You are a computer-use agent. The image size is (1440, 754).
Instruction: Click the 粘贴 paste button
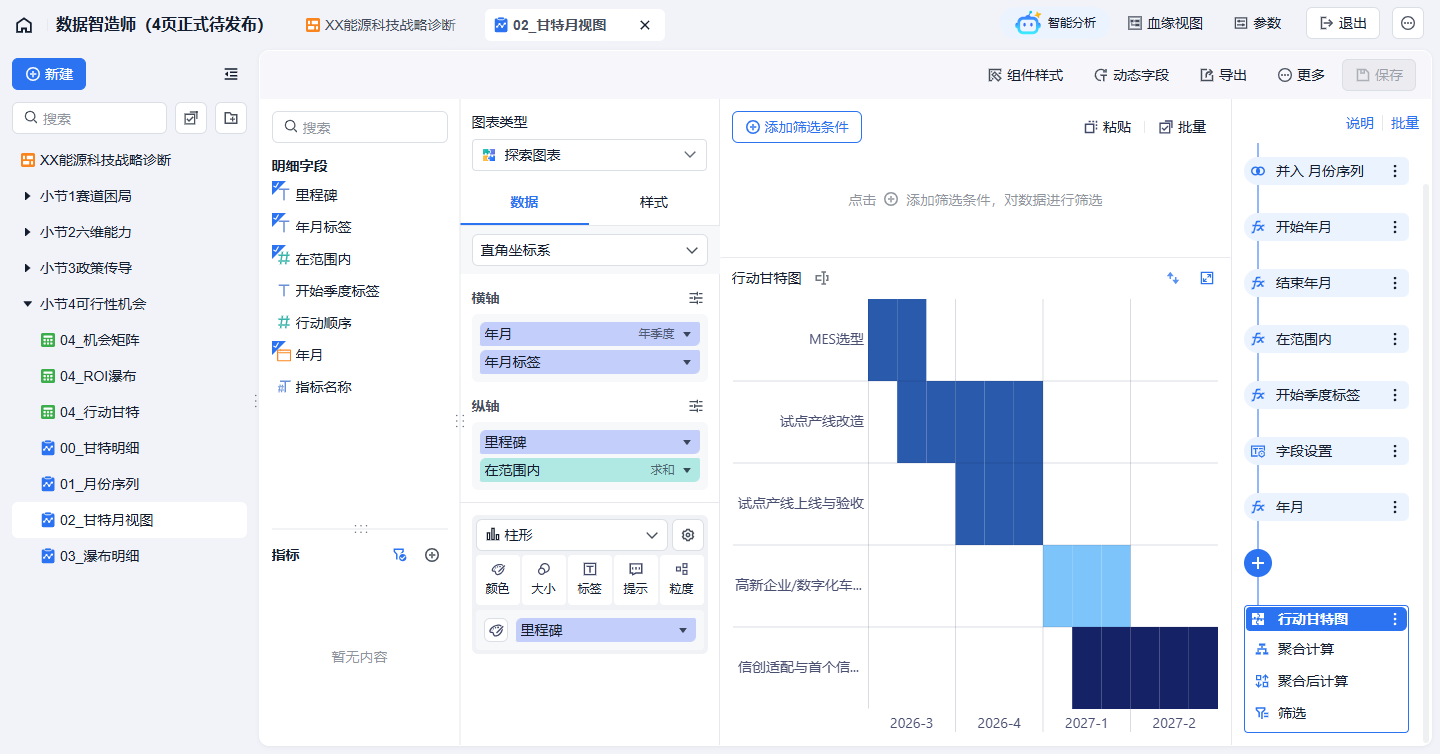pos(1108,127)
